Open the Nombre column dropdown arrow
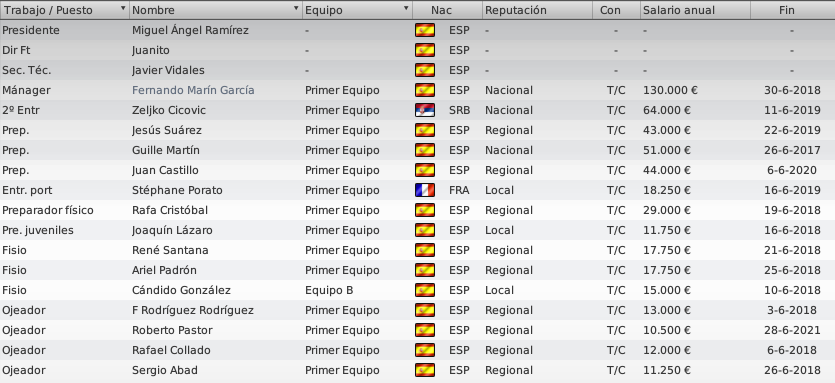The width and height of the screenshot is (835, 383). pyautogui.click(x=296, y=9)
